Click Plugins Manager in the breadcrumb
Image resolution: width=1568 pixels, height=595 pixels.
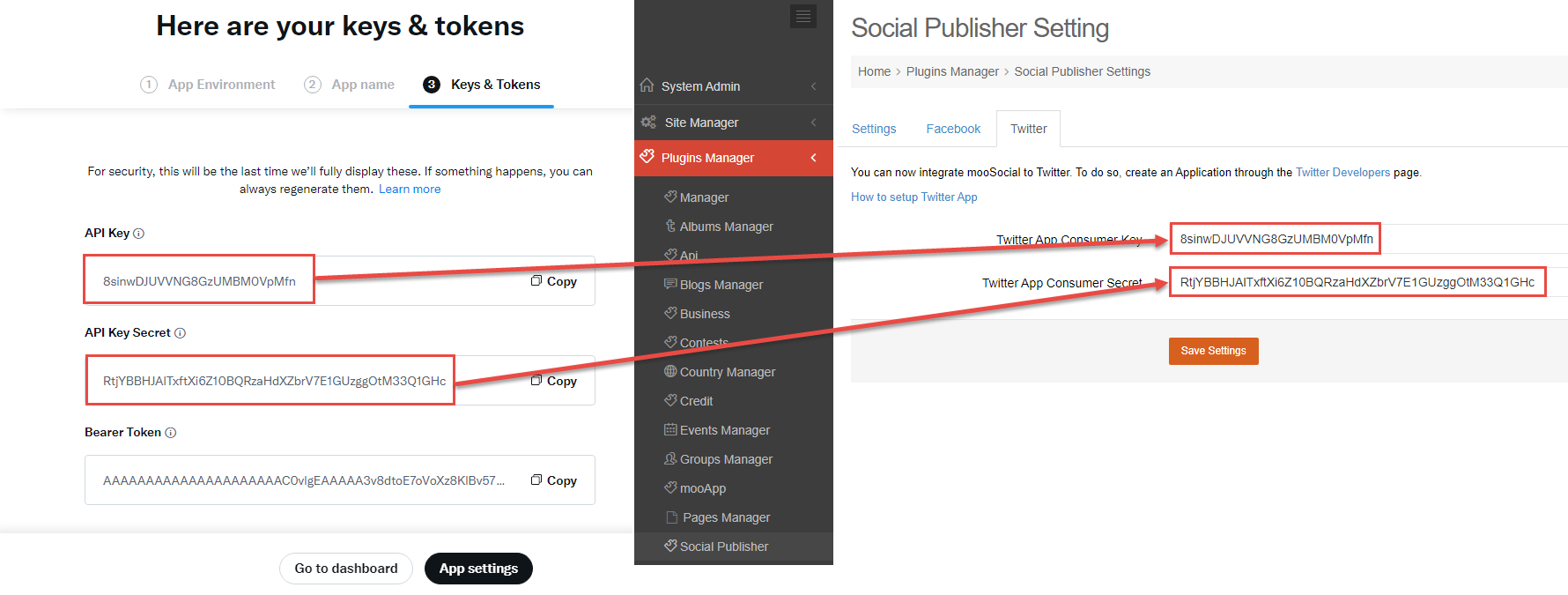coord(952,71)
